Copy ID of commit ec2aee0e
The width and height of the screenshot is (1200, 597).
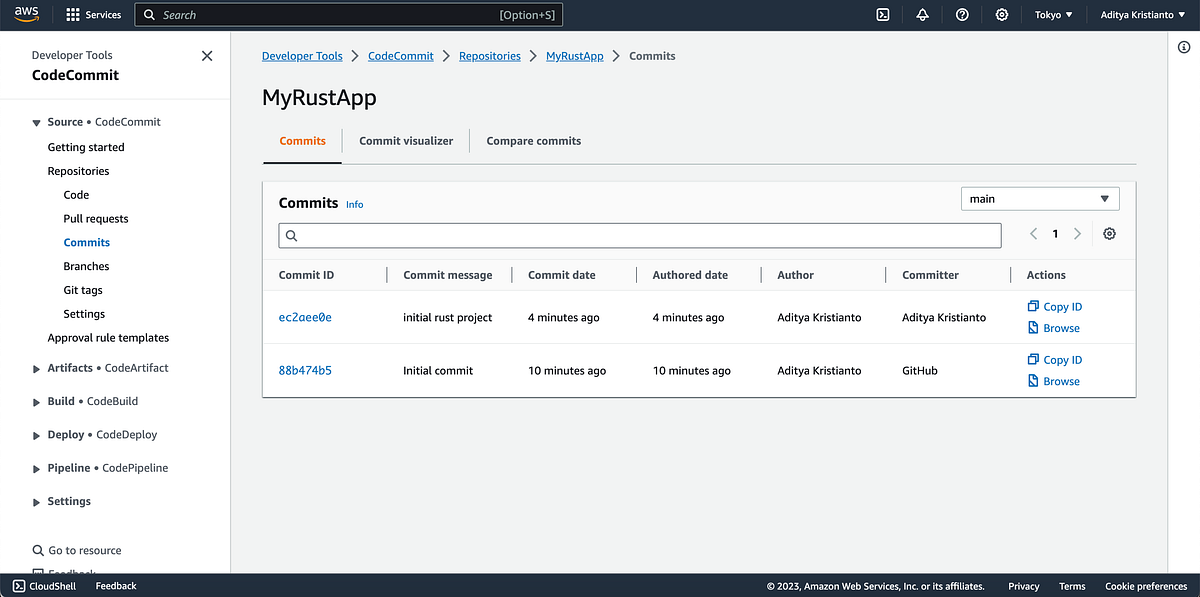pos(1053,306)
